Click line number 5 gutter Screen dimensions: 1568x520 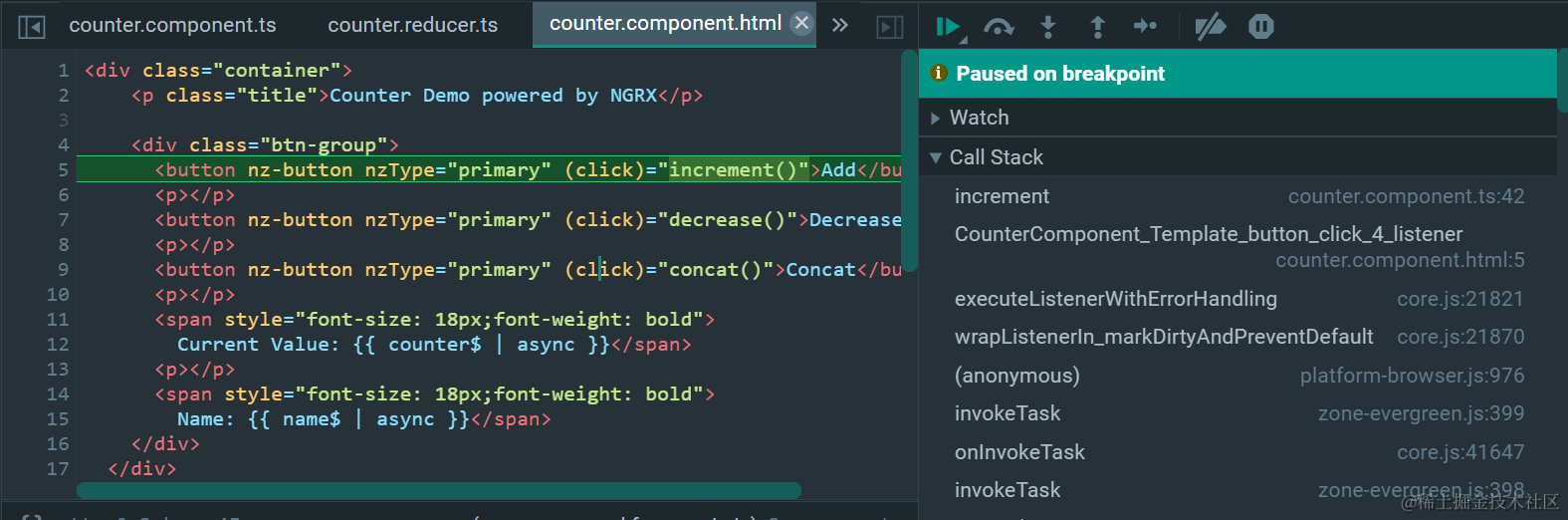[x=63, y=170]
